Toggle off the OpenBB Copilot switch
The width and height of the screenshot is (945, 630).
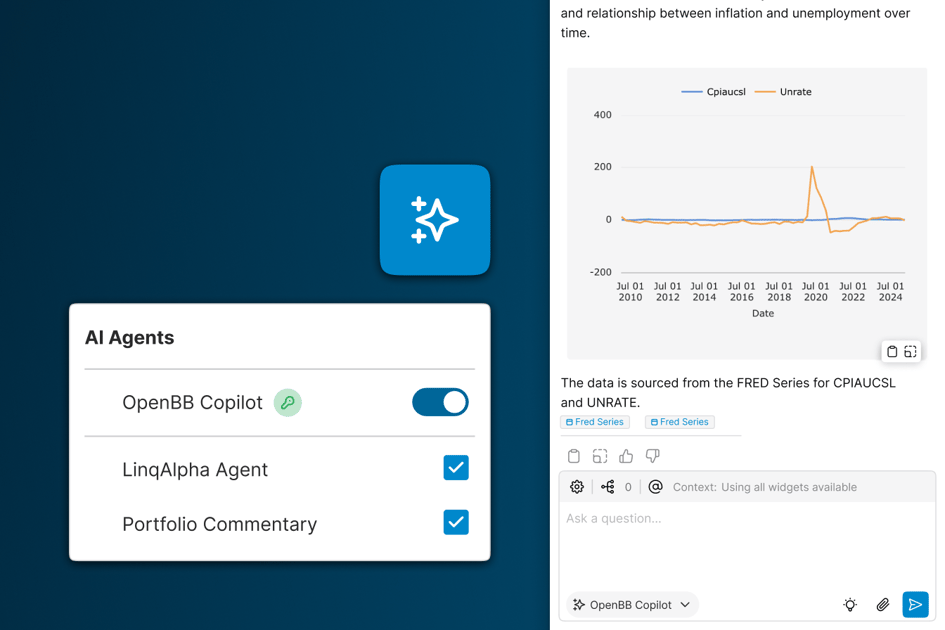[x=440, y=402]
